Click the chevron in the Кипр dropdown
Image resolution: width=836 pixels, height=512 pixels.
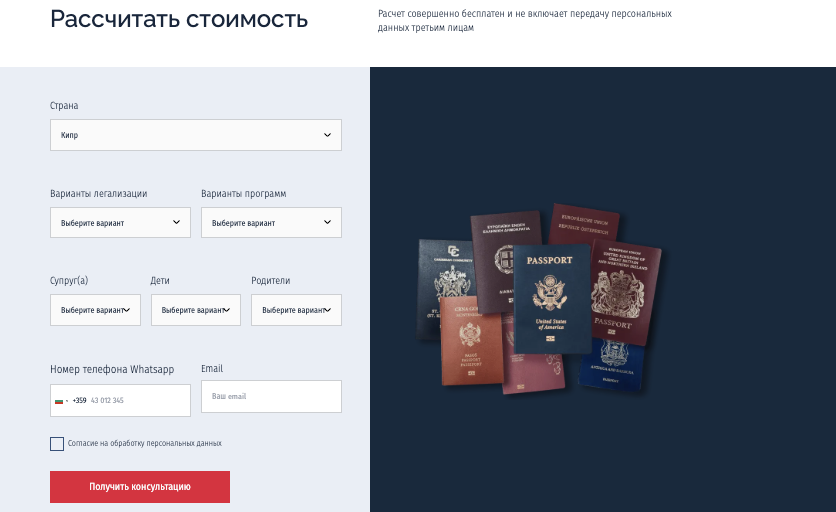point(327,135)
